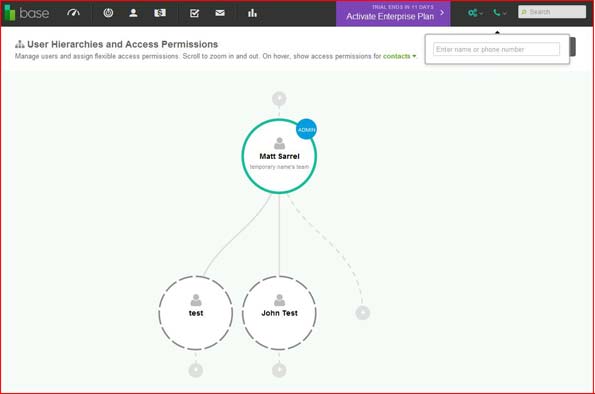This screenshot has width=595, height=394.
Task: Click Activate Enterprise Plan banner
Action: 393,13
